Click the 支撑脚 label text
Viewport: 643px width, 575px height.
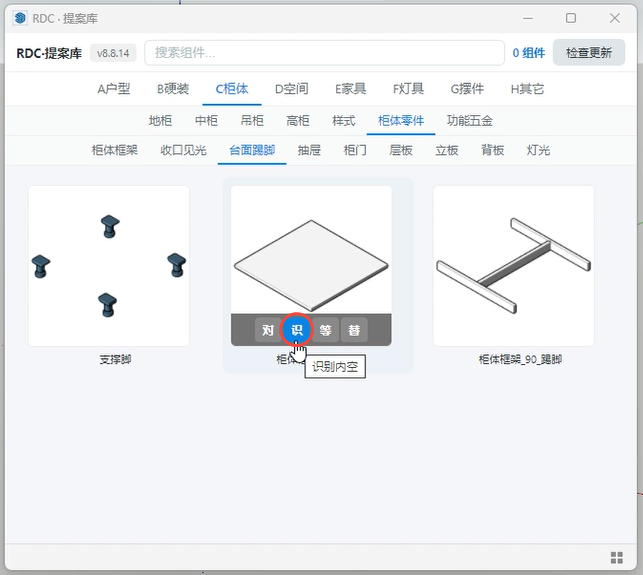(x=115, y=359)
